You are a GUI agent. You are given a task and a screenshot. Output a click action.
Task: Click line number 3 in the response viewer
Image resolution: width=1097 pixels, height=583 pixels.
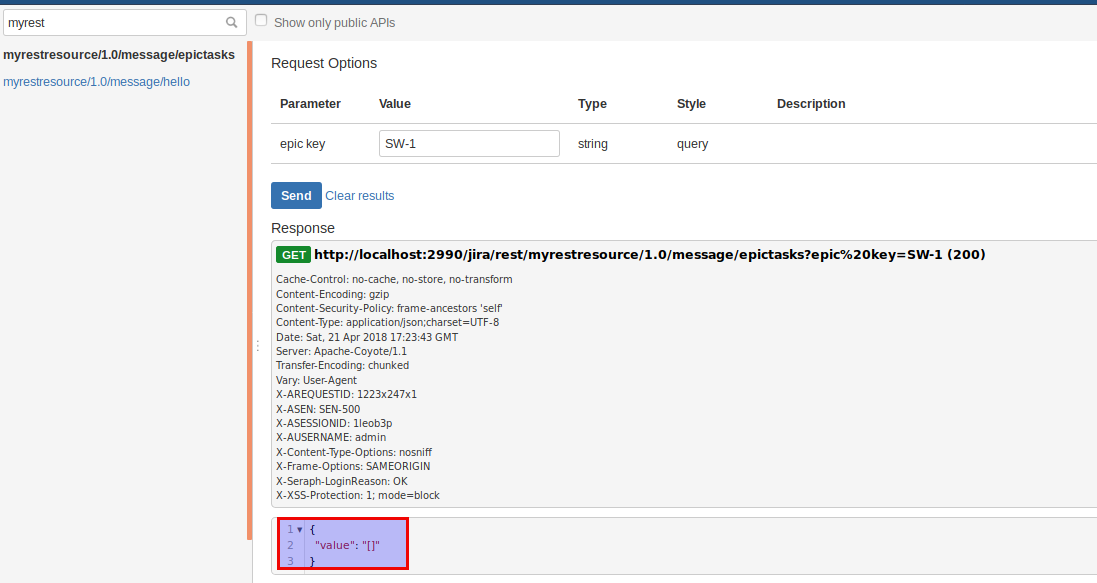[x=290, y=561]
